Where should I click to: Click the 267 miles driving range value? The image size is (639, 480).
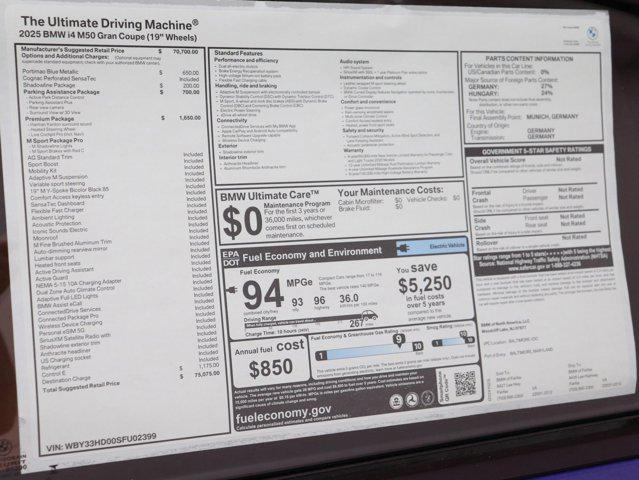point(356,323)
